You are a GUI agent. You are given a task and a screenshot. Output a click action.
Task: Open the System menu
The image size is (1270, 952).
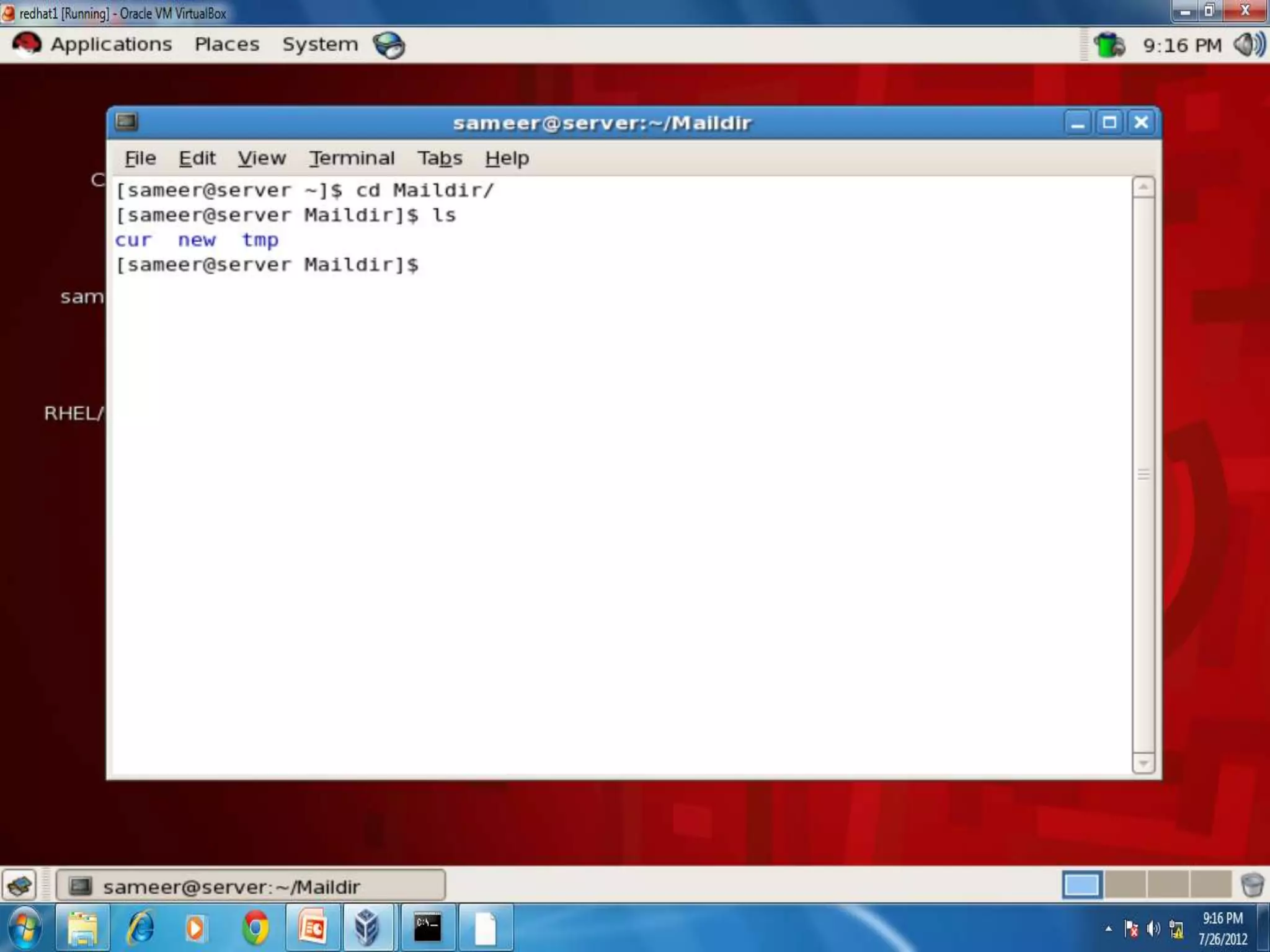coord(320,45)
